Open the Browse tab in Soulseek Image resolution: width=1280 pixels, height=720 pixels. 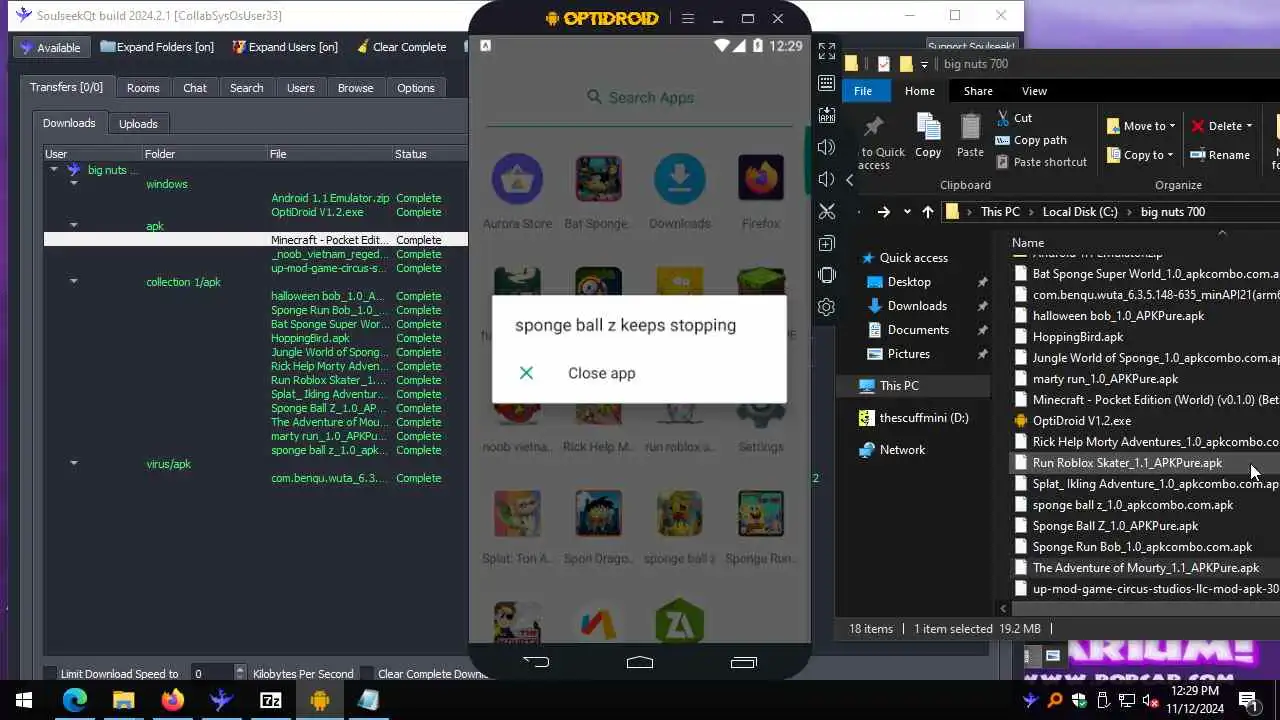click(x=355, y=88)
